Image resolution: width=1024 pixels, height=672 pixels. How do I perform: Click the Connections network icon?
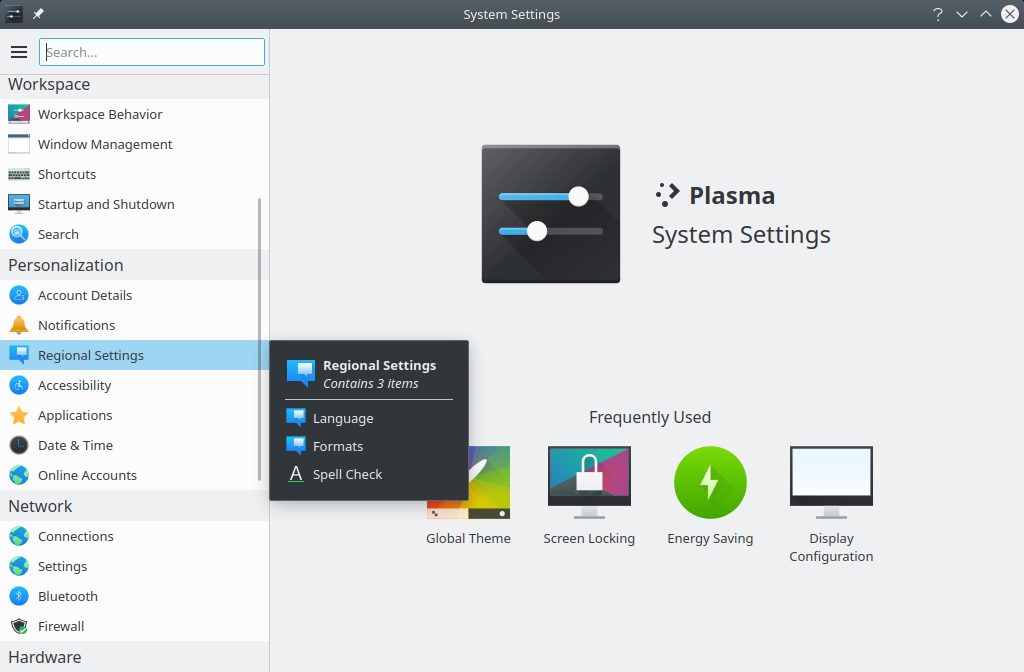(19, 536)
